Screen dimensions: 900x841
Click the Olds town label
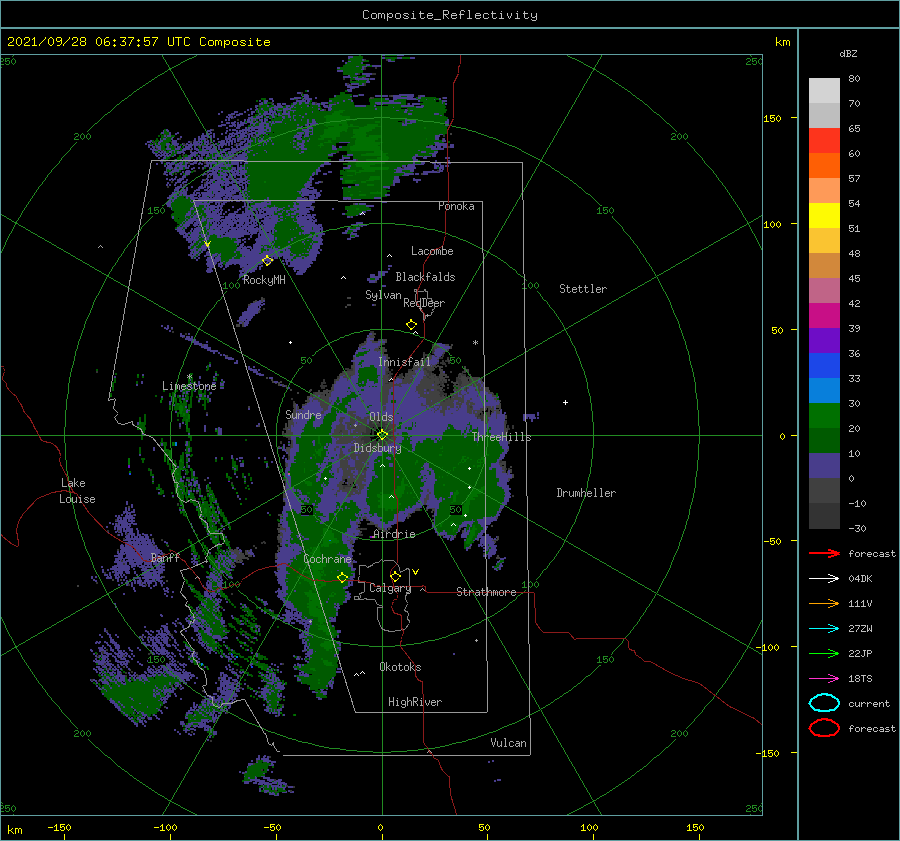coord(381,417)
